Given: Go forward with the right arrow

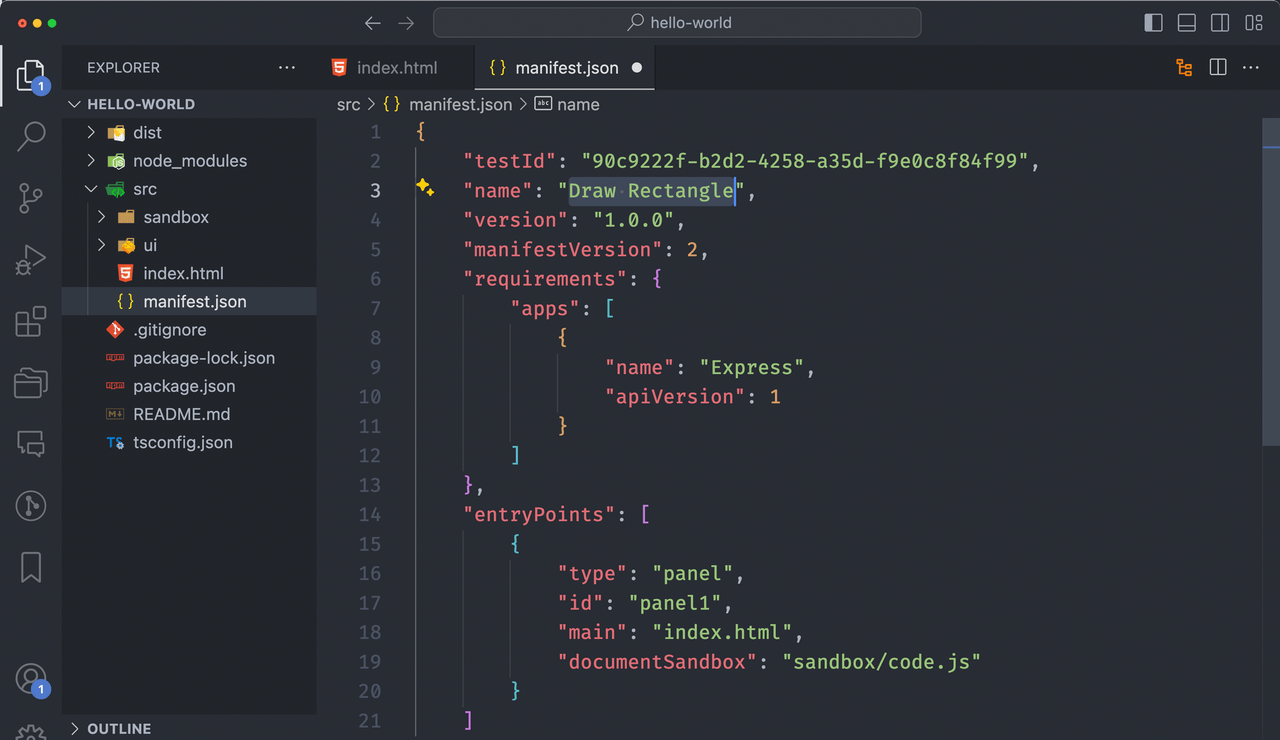Looking at the screenshot, I should coord(406,22).
